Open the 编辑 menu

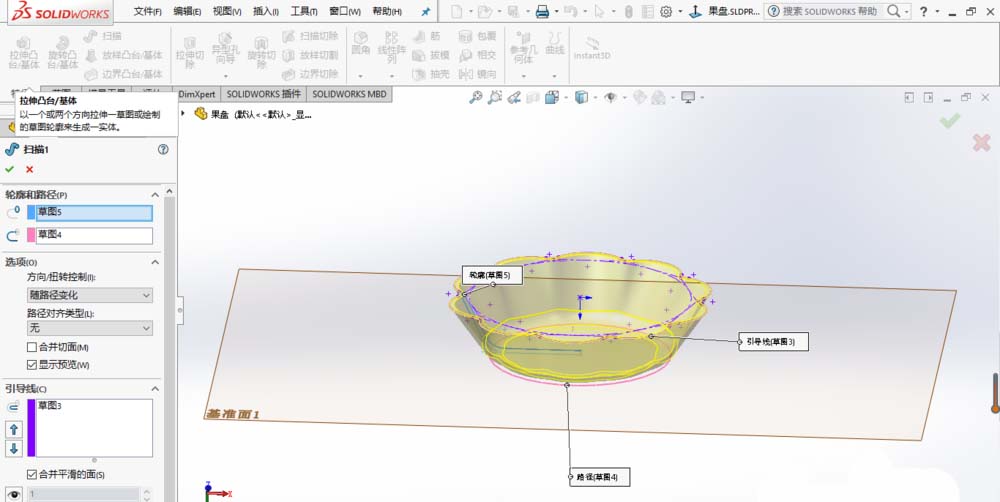point(187,11)
